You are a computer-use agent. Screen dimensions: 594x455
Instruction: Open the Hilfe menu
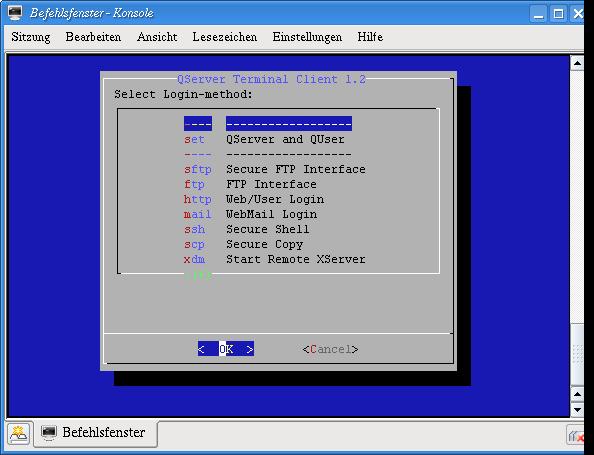(370, 37)
